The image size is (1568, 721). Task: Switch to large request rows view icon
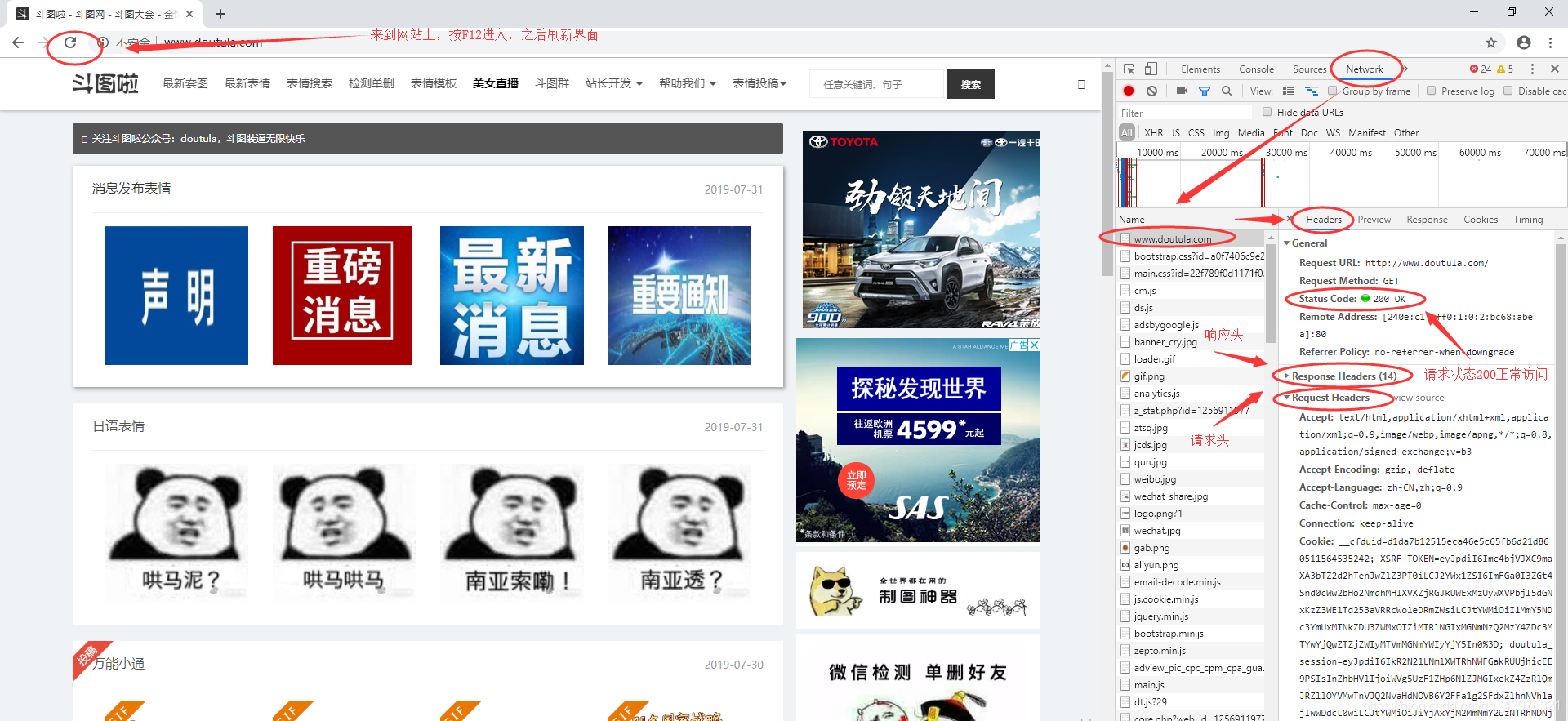1289,91
